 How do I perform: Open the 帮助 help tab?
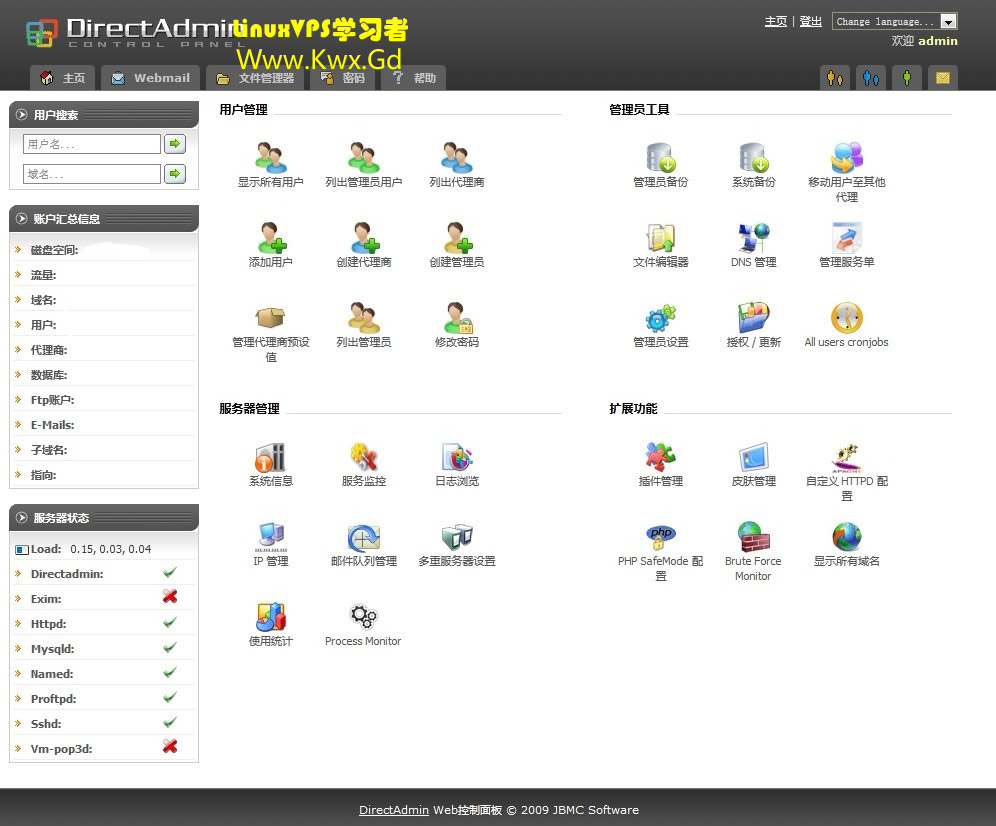click(414, 78)
